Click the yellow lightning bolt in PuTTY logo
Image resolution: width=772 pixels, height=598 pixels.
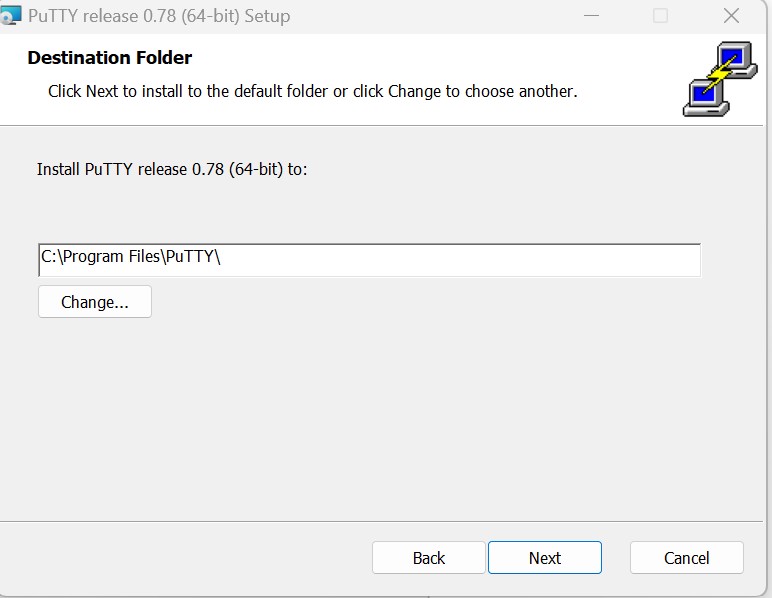coord(721,74)
